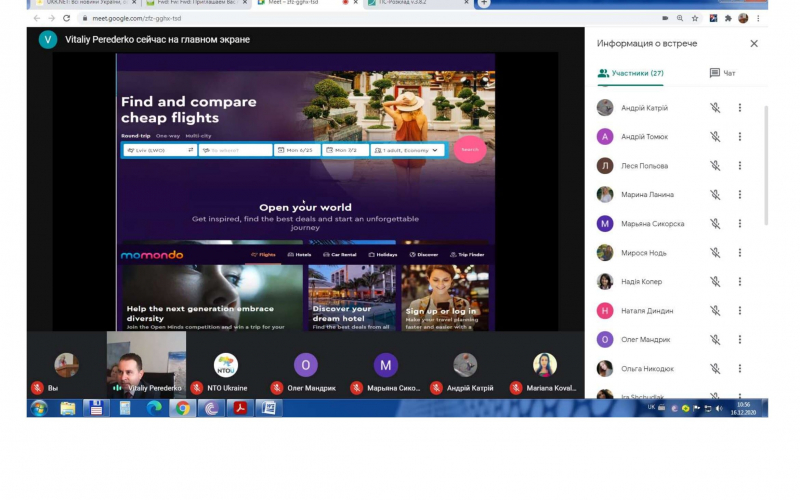Open a new browser tab
This screenshot has width=800, height=500.
[484, 3]
